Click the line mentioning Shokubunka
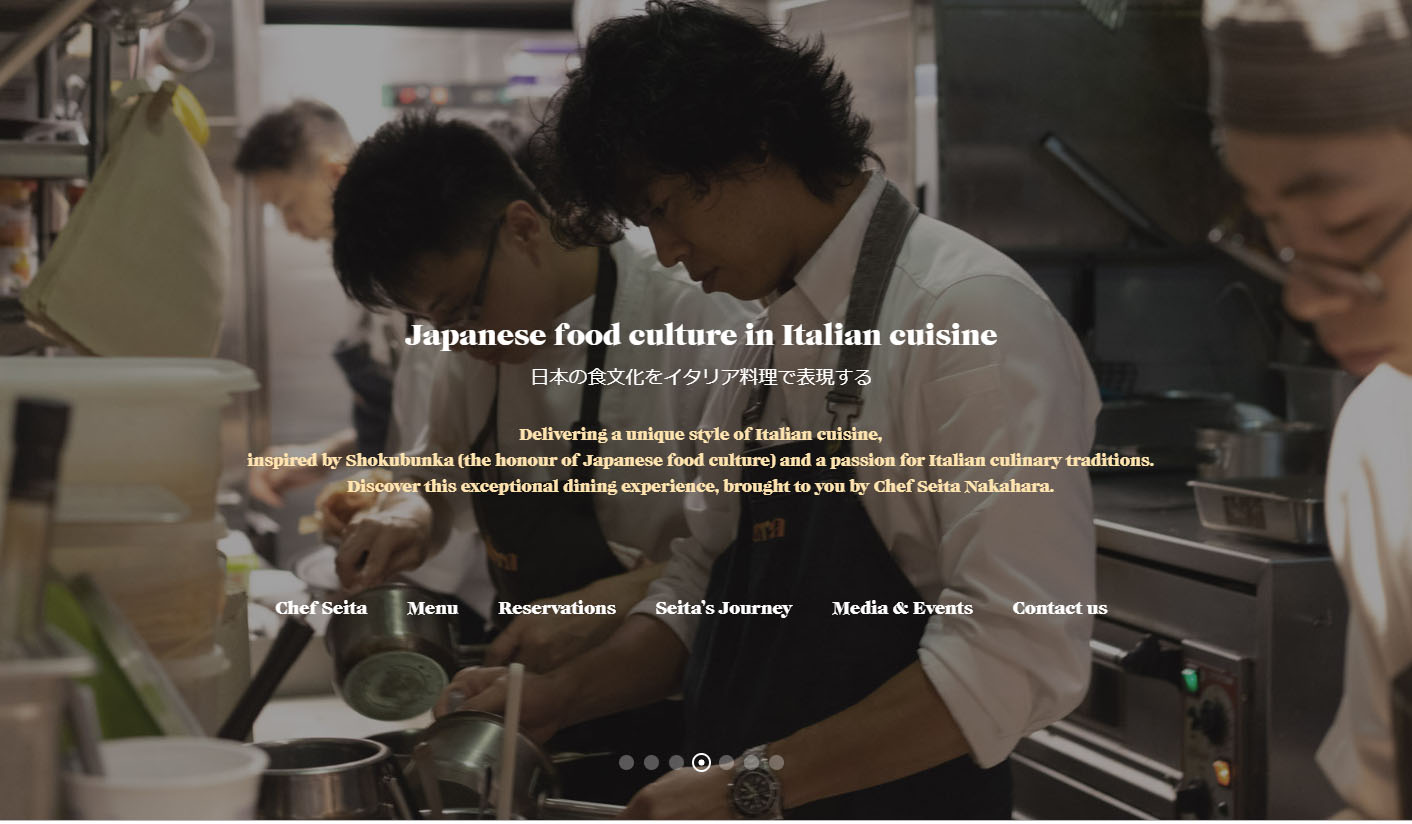 pos(700,461)
